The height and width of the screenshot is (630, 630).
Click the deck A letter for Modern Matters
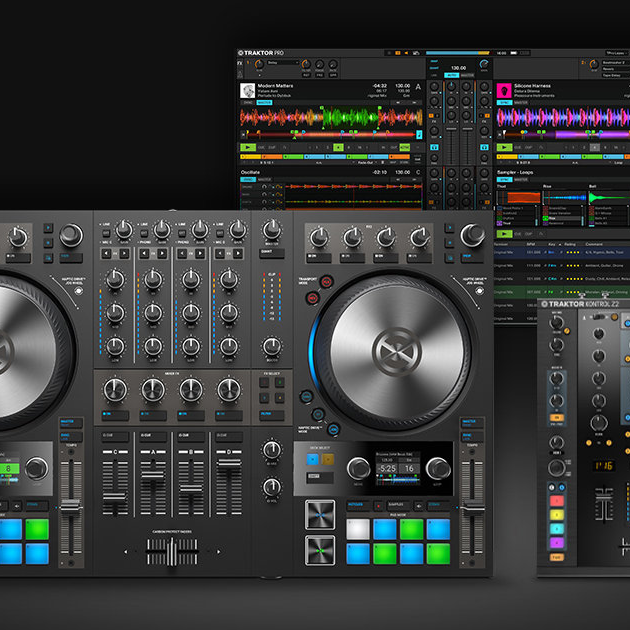418,86
